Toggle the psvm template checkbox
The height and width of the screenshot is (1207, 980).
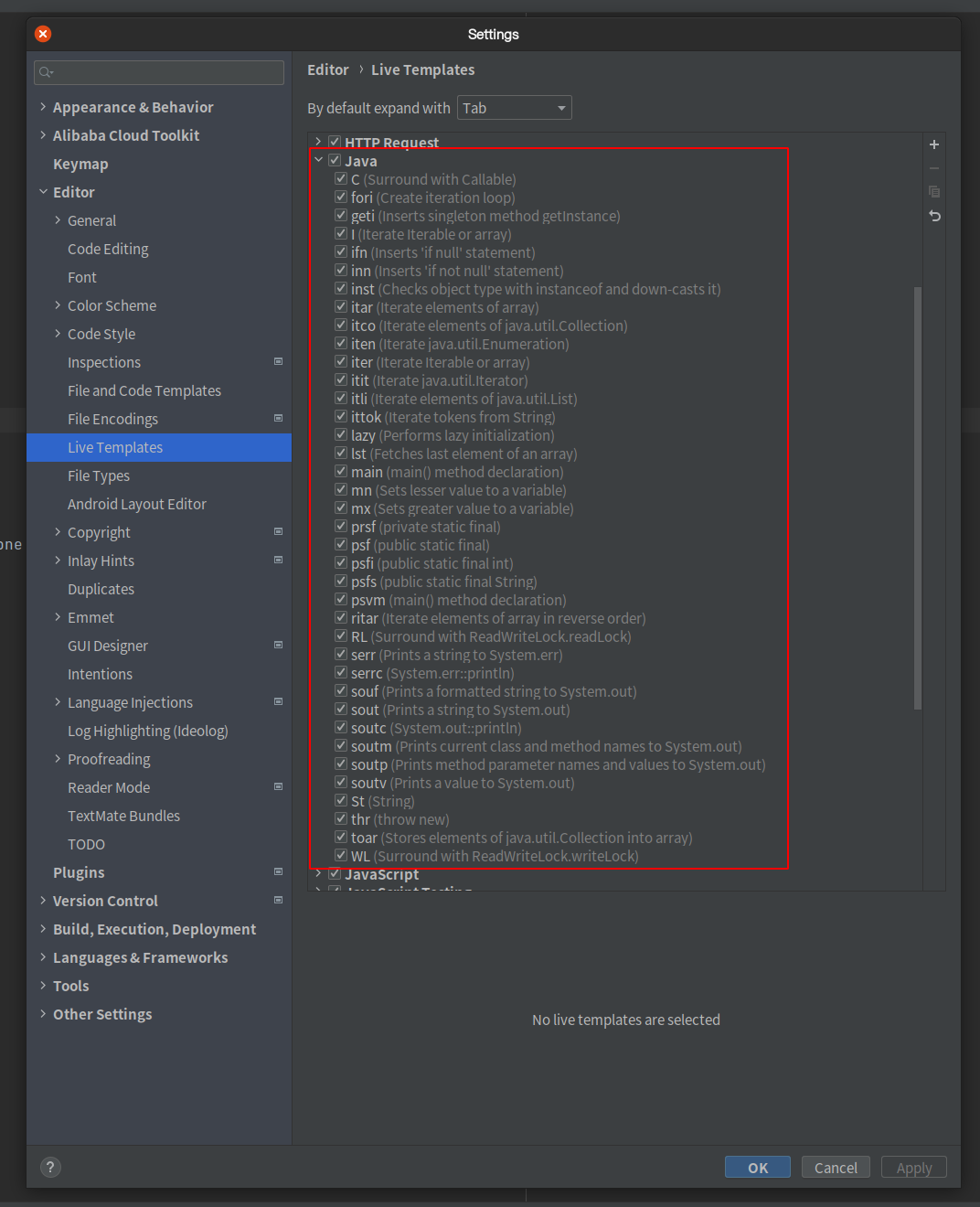pyautogui.click(x=341, y=599)
